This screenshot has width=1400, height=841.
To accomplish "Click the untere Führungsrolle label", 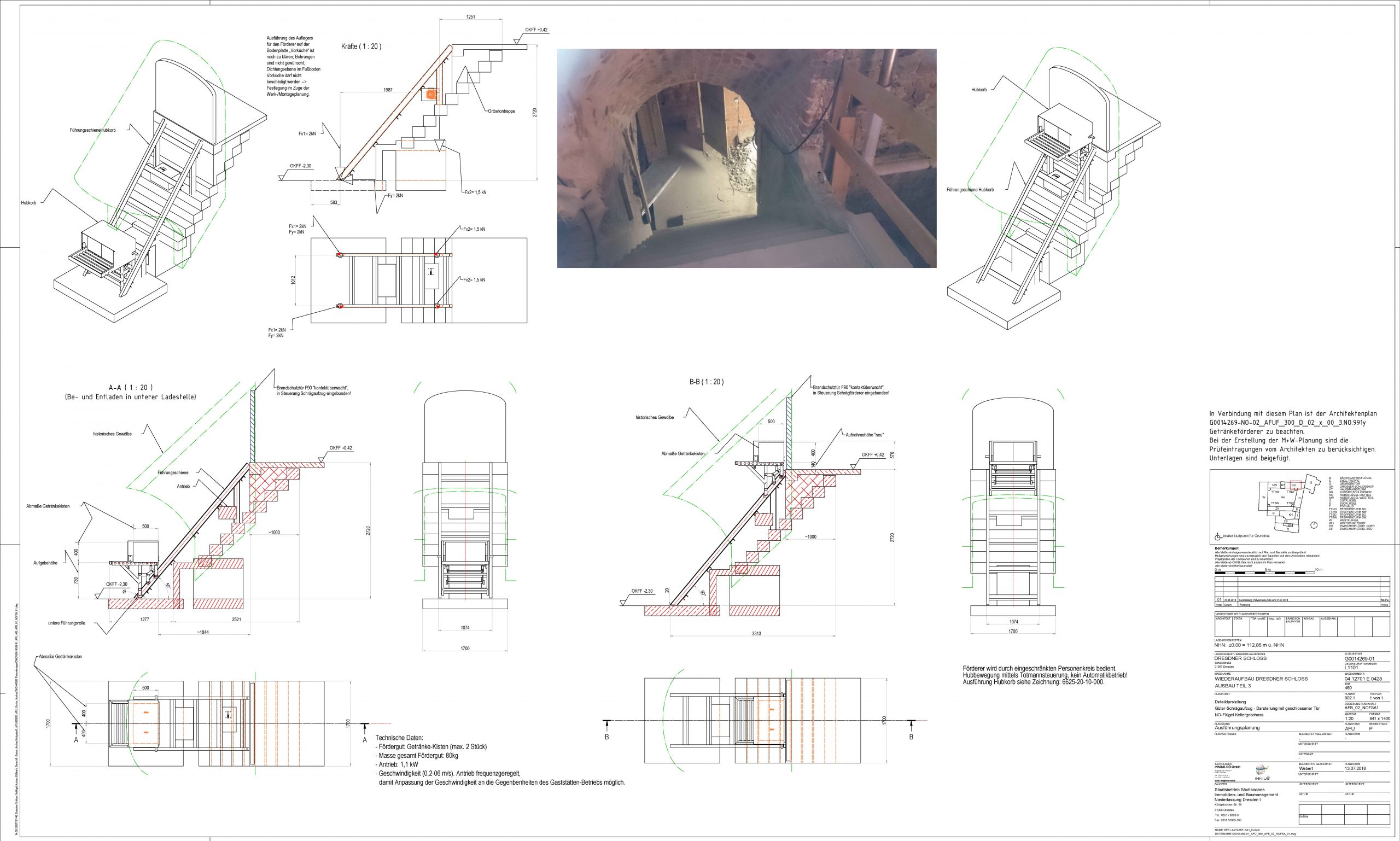I will [x=66, y=623].
